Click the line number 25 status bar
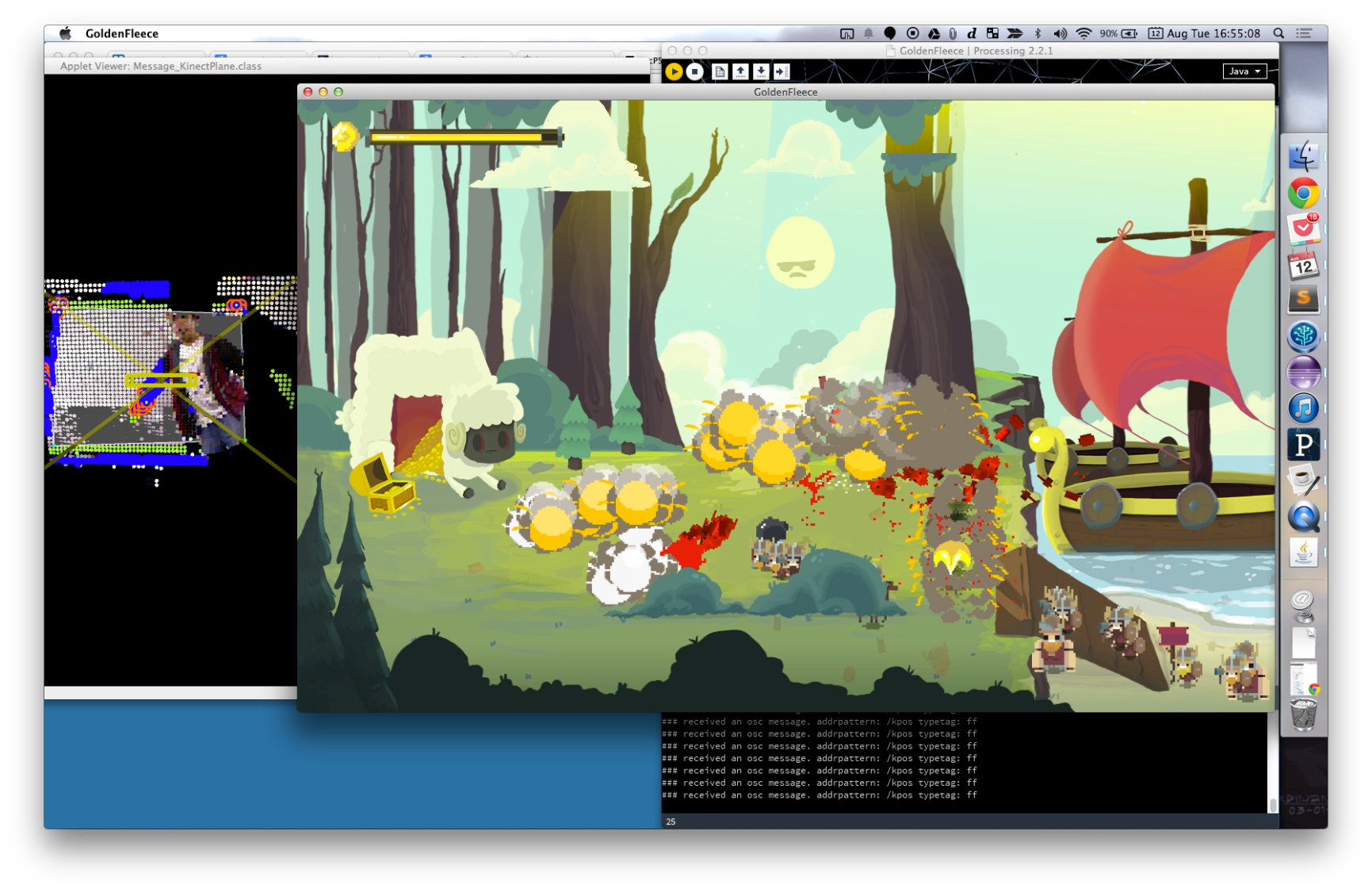Screen dimensions: 1372x892 click(x=671, y=821)
